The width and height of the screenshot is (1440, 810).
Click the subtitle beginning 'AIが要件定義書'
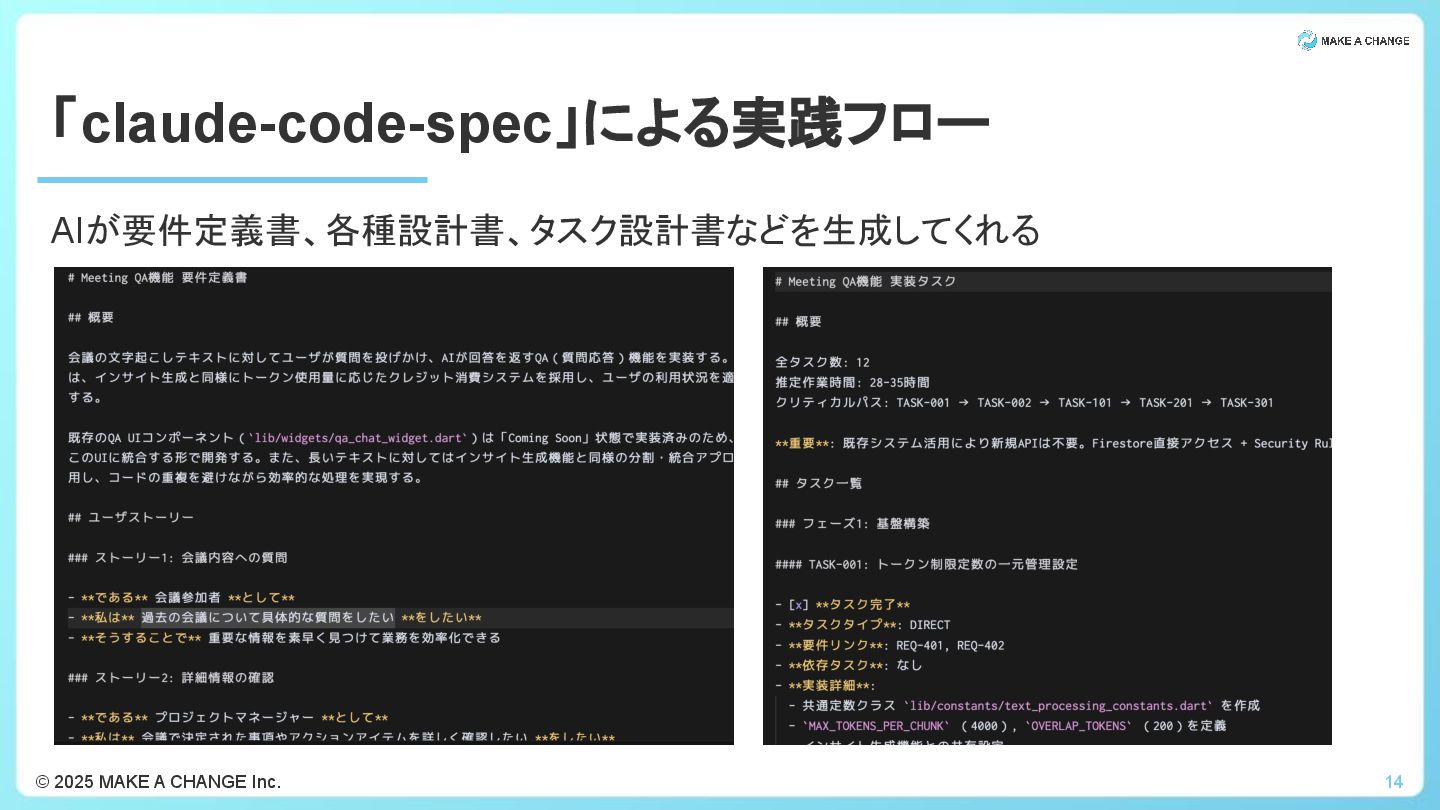pos(545,231)
